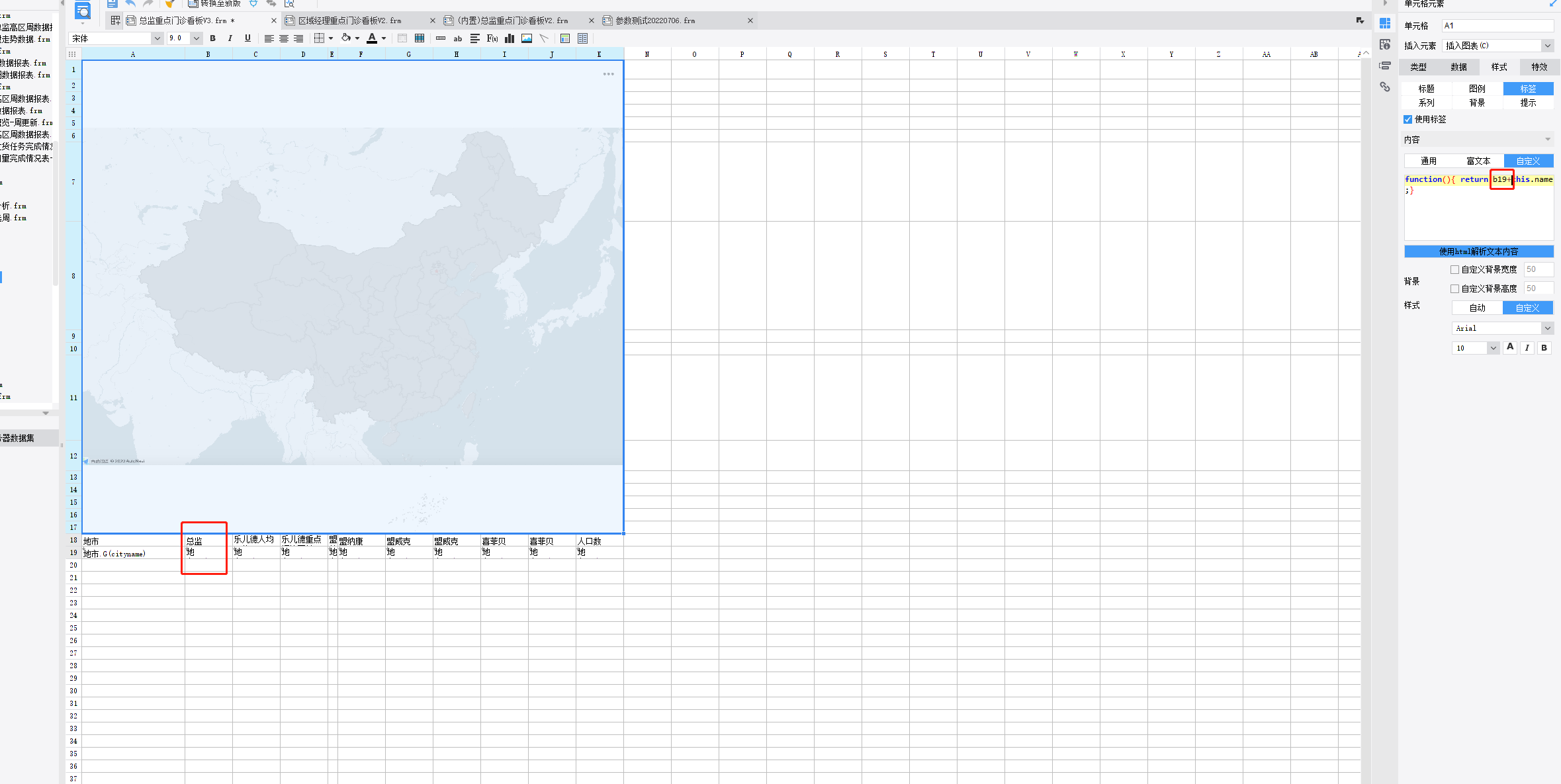Screen dimensions: 1561x784
Task: Click the insert formula F(x) icon
Action: pyautogui.click(x=492, y=38)
